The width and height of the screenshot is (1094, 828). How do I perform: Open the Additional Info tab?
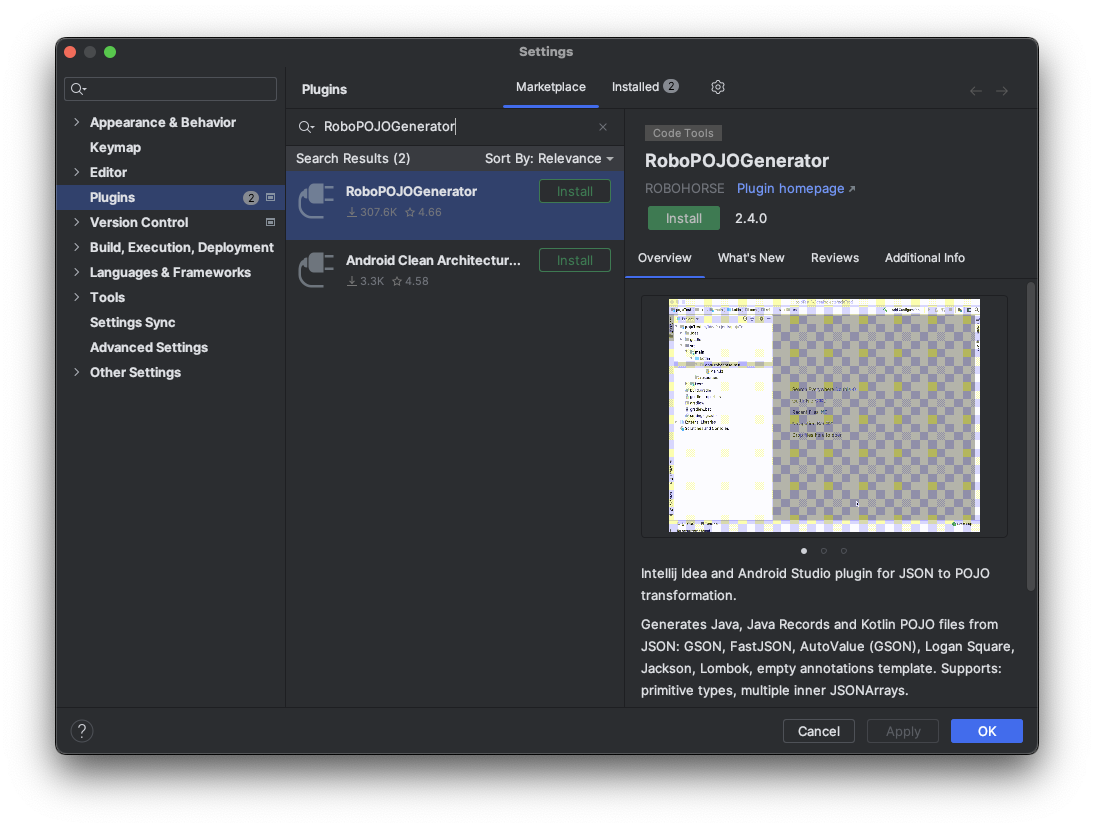(924, 258)
